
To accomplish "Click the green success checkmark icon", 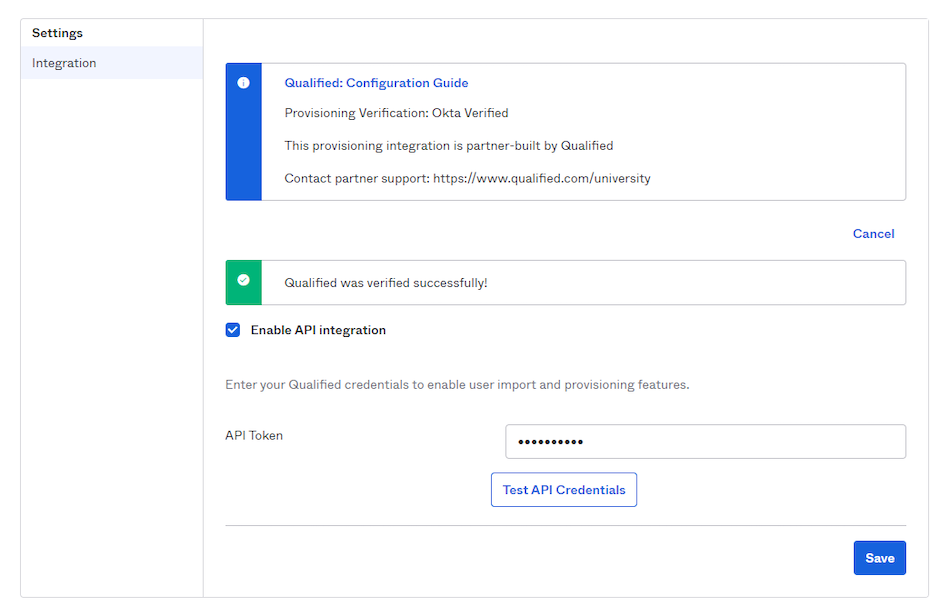I will pos(244,280).
